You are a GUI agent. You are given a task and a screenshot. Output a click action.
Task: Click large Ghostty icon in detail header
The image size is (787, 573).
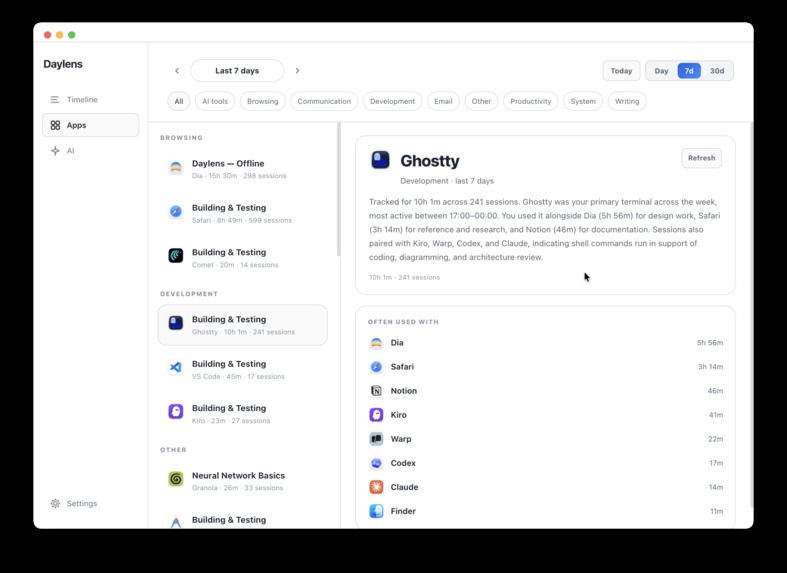pyautogui.click(x=380, y=160)
